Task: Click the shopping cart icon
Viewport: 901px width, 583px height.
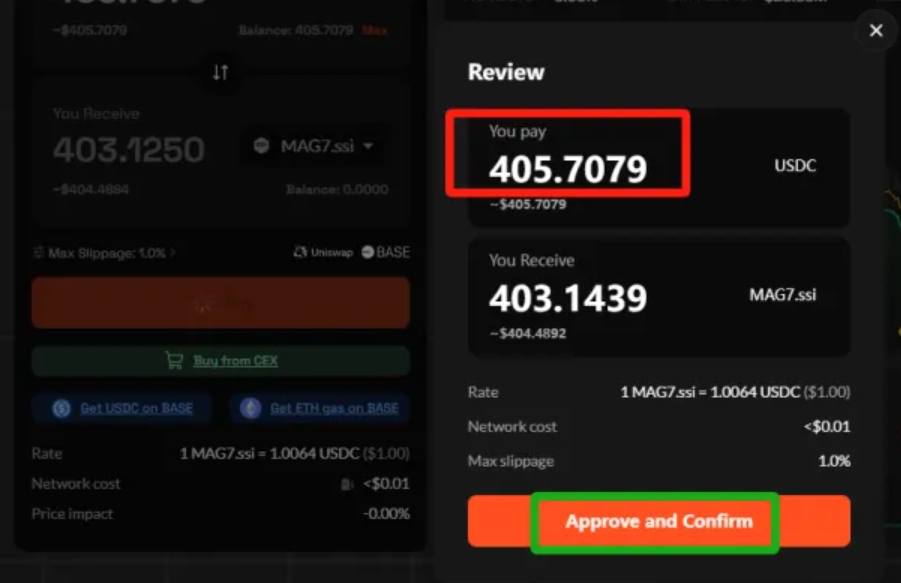Action: tap(174, 360)
